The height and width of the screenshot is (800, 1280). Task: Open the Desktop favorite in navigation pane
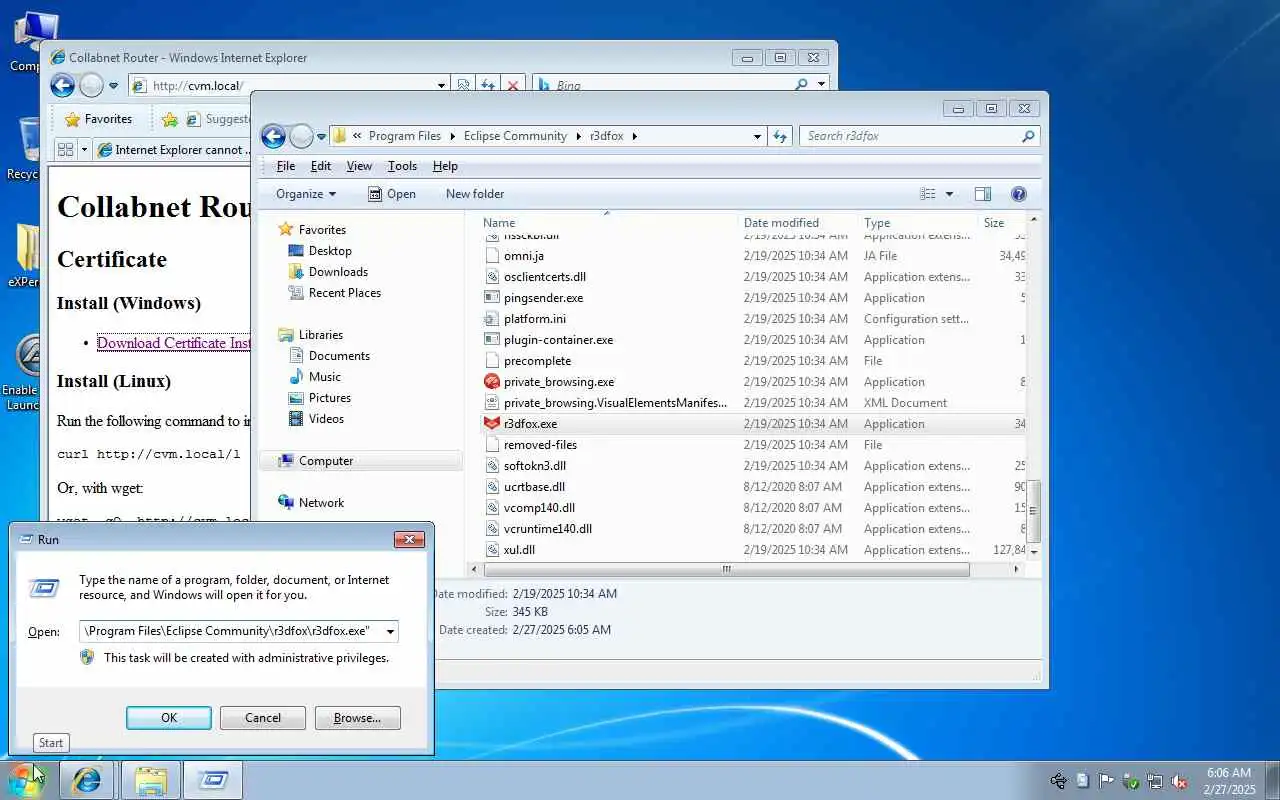click(x=330, y=251)
